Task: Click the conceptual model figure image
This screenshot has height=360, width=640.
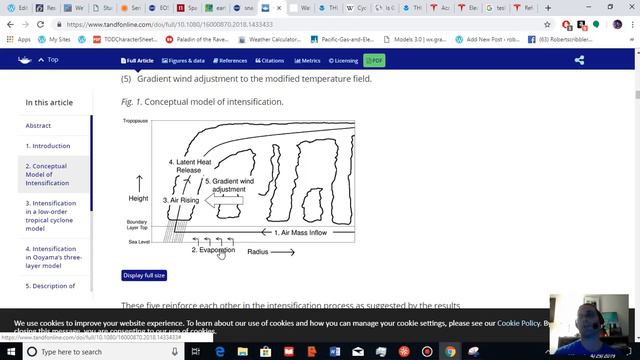Action: pyautogui.click(x=239, y=187)
